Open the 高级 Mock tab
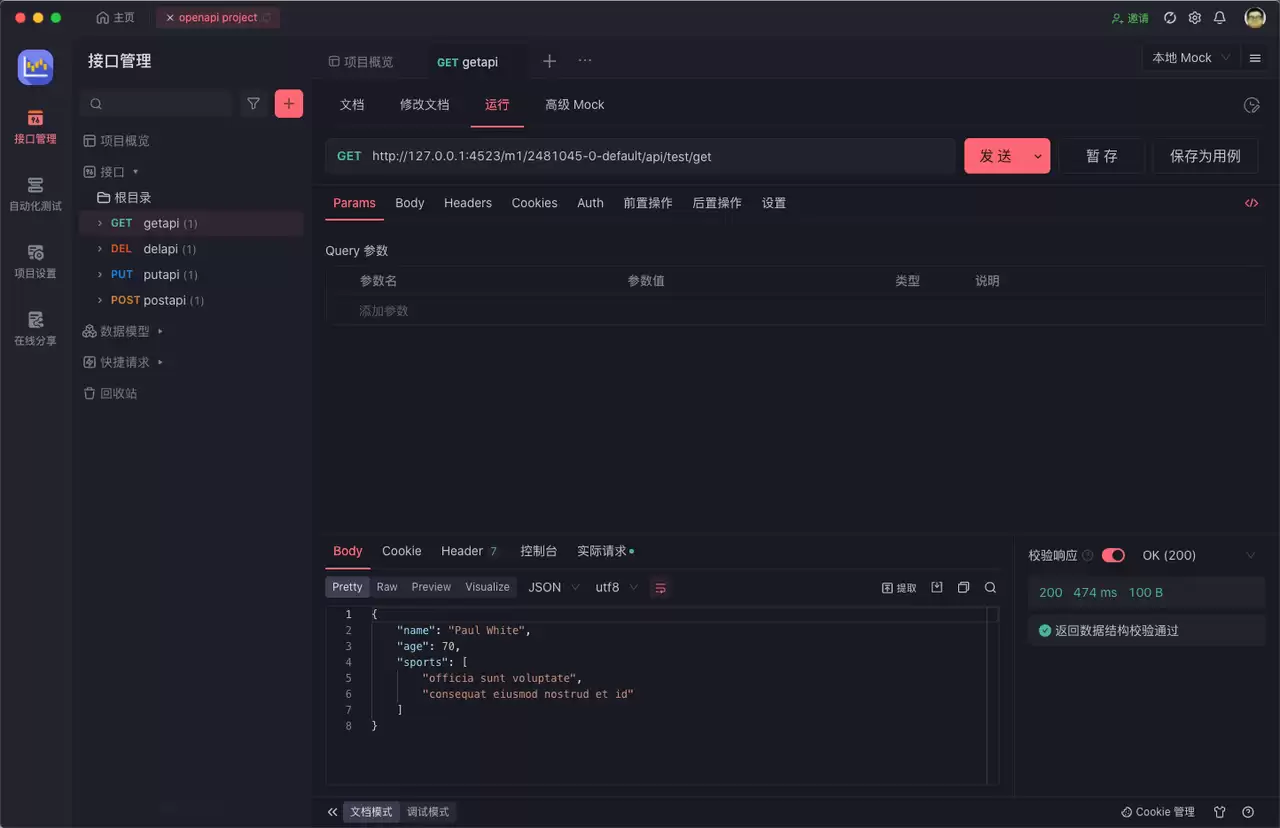 (x=574, y=105)
